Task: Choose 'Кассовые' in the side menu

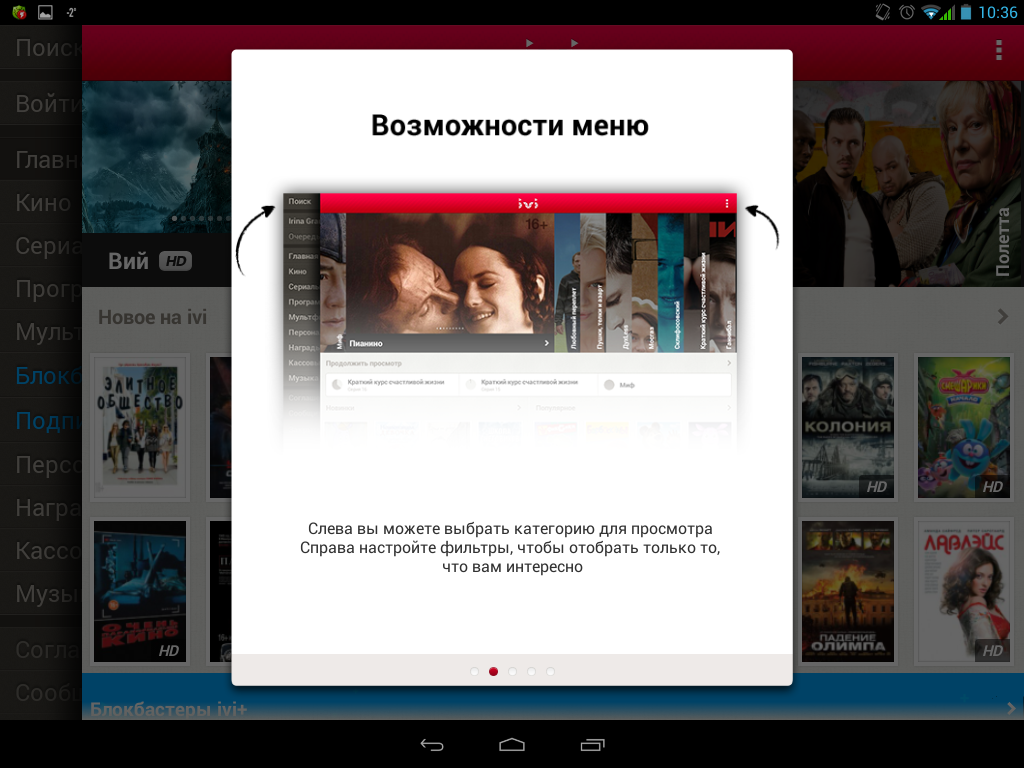Action: click(41, 551)
